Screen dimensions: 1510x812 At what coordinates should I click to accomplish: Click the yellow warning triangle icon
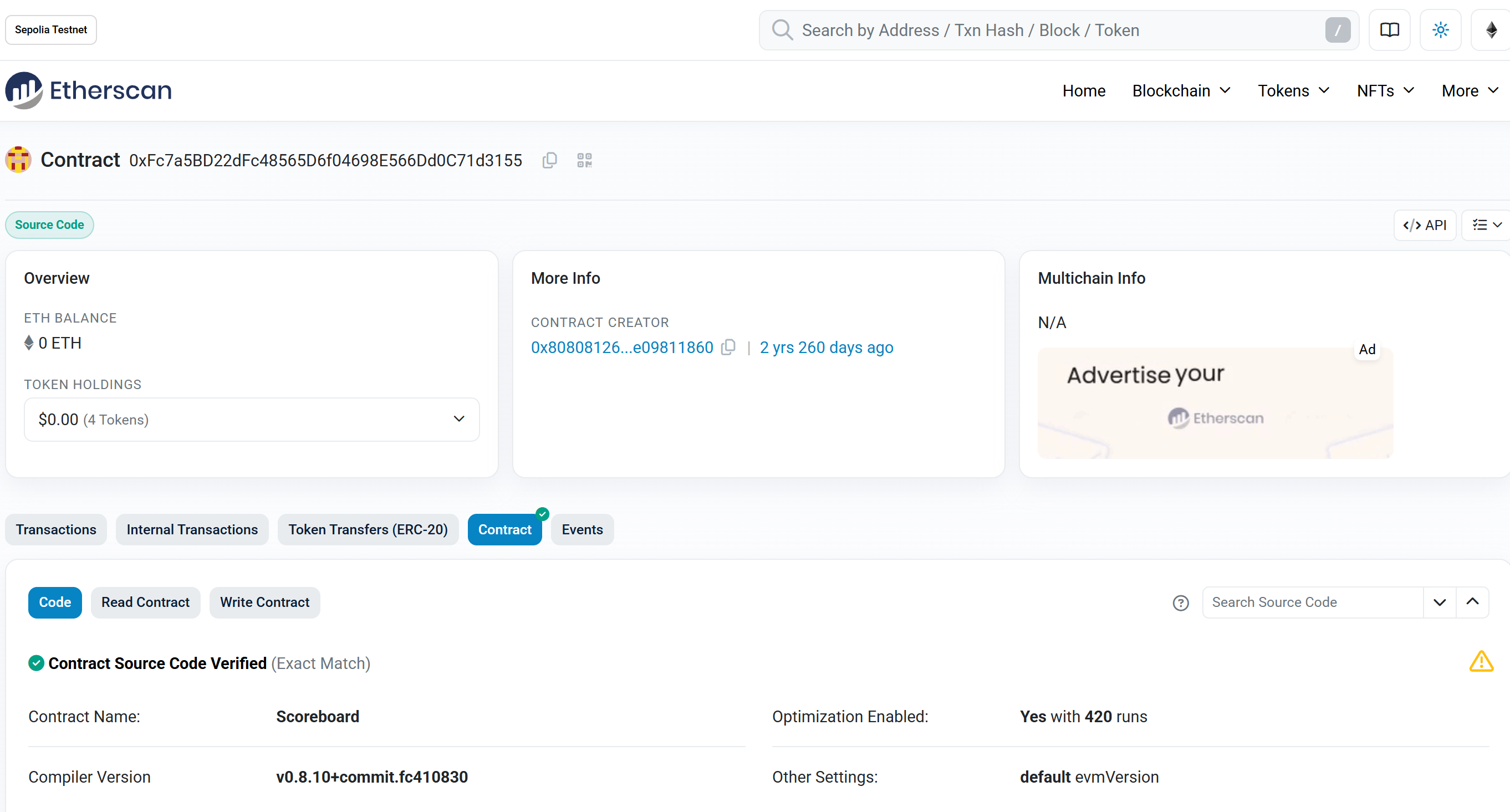point(1481,661)
